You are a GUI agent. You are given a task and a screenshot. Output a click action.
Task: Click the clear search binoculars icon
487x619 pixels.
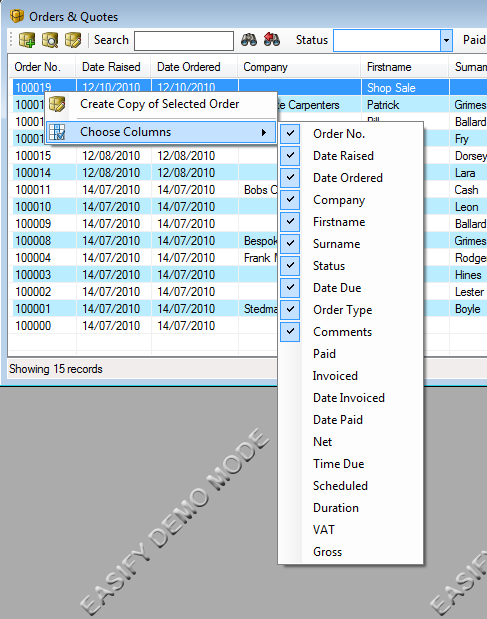pos(272,39)
